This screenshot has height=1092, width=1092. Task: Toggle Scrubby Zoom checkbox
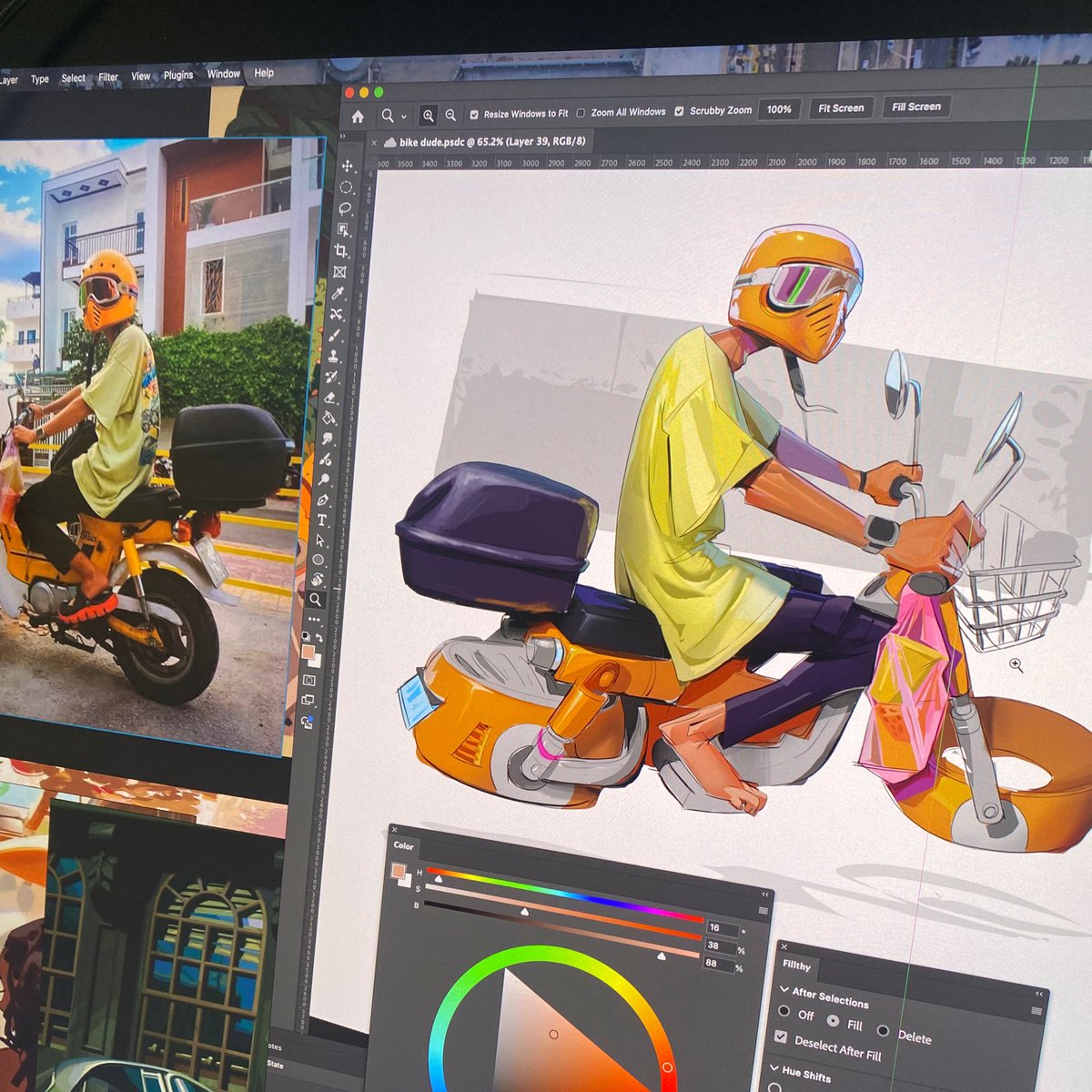point(679,111)
